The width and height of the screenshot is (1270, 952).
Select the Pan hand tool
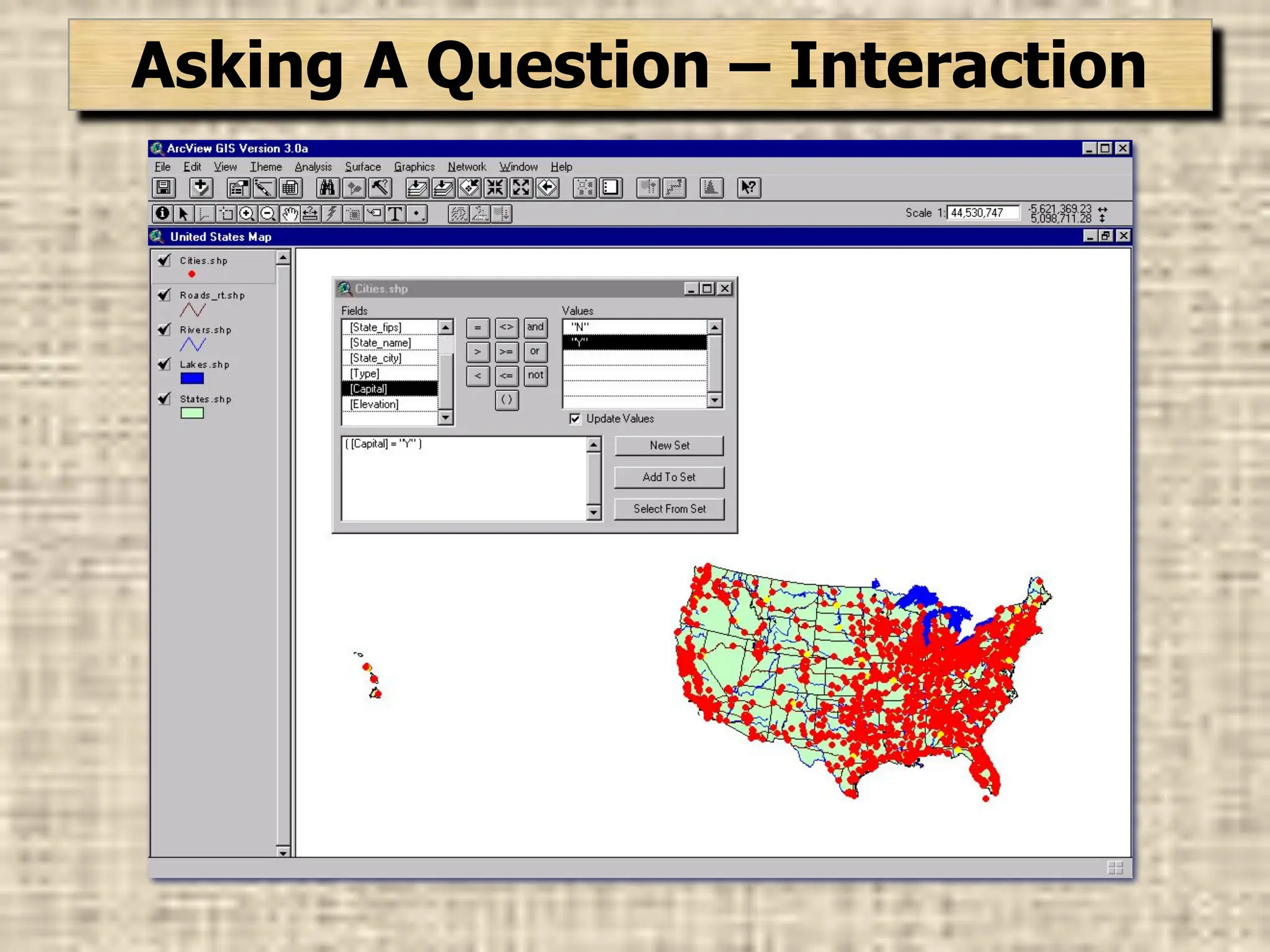289,214
